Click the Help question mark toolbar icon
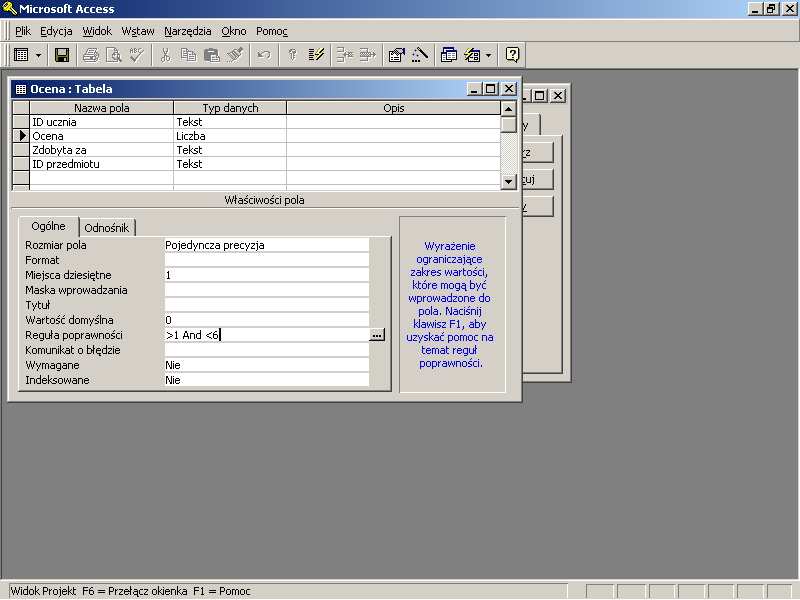 point(512,55)
